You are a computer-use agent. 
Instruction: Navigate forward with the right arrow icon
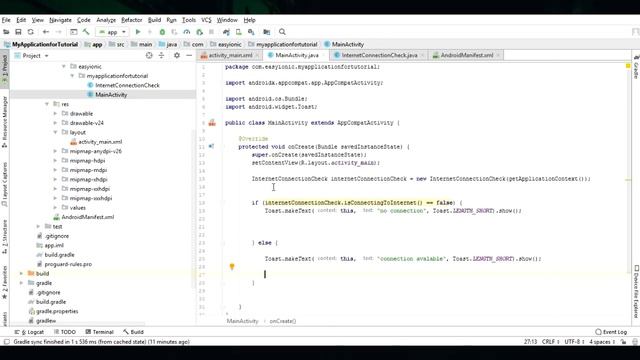coord(58,32)
